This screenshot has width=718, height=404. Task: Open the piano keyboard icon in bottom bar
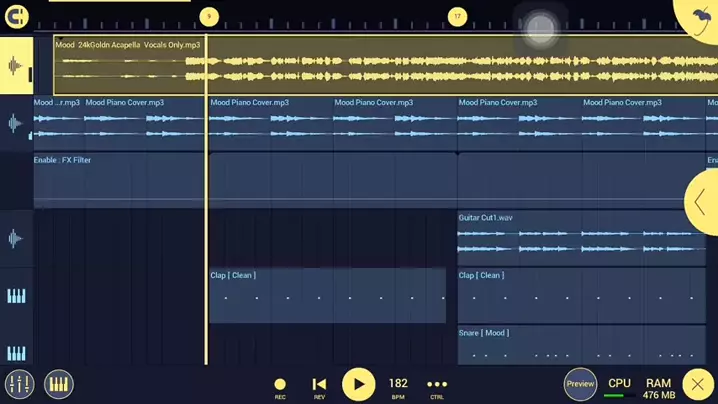click(x=59, y=384)
